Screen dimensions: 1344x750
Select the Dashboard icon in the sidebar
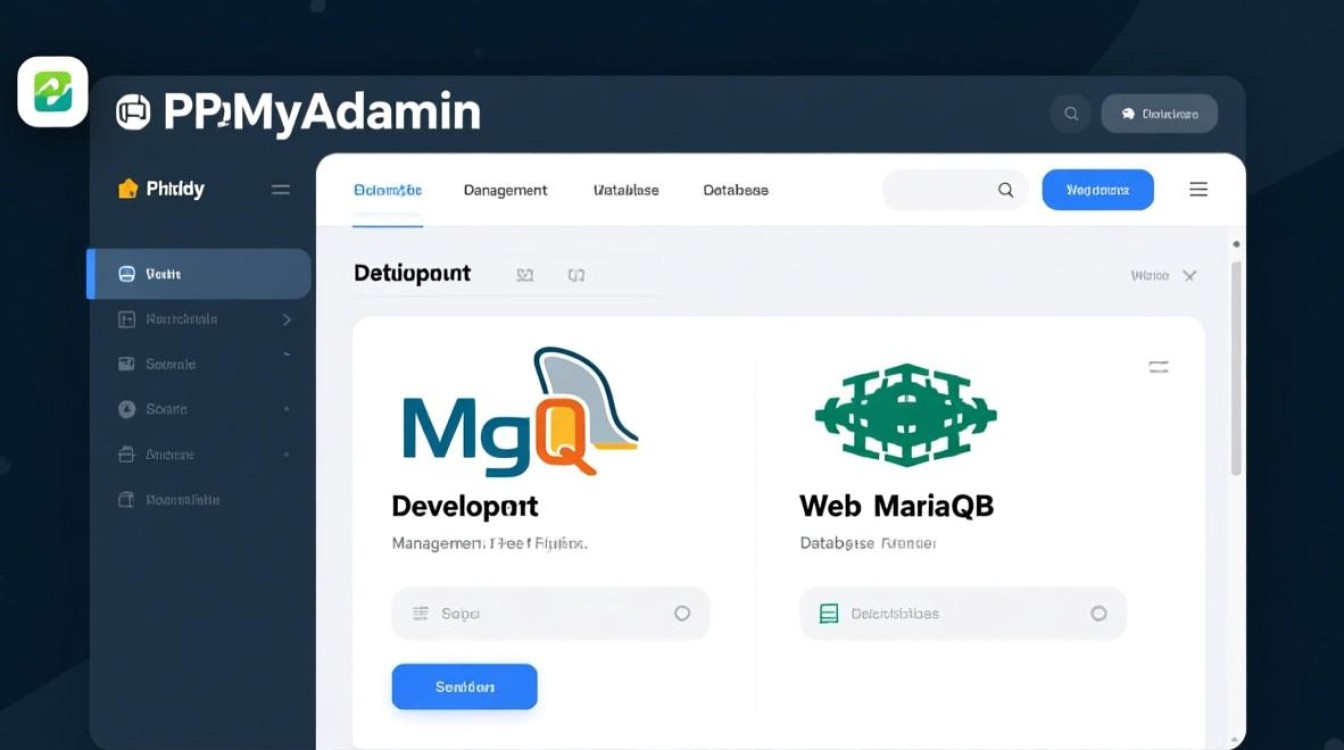(x=126, y=273)
